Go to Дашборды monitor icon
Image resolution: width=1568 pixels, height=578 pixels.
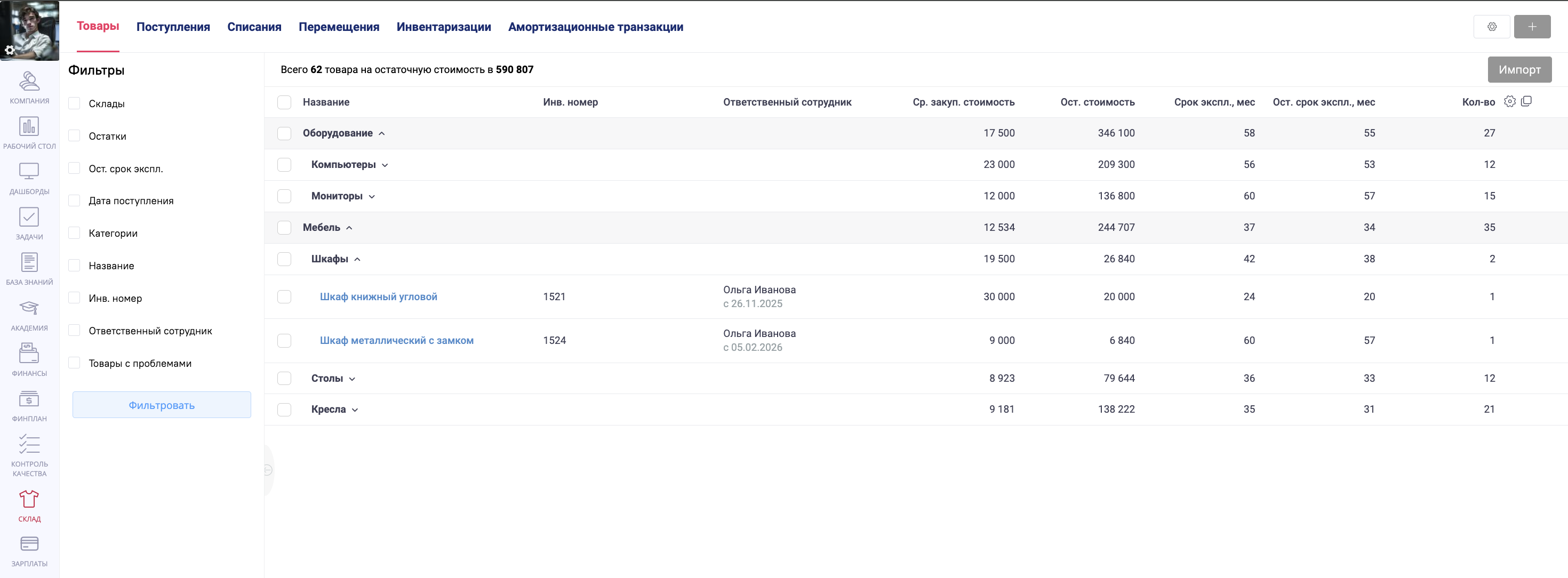point(29,172)
